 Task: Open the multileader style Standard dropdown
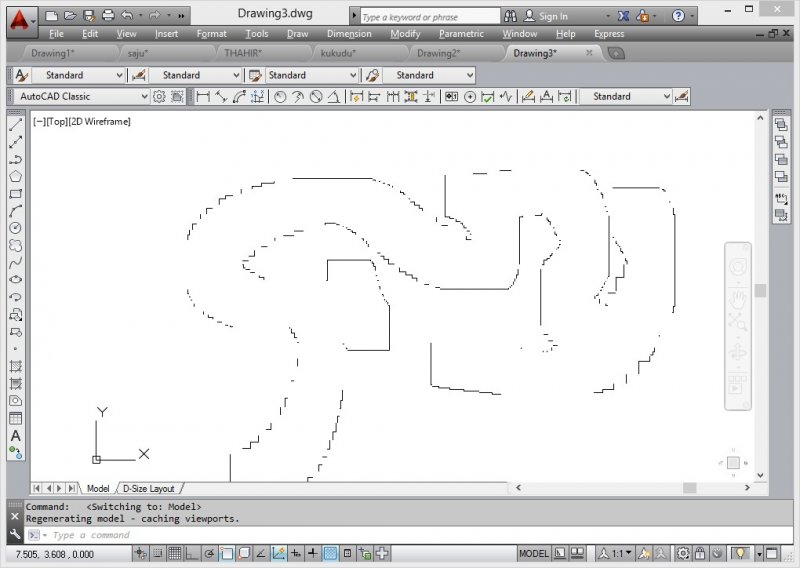(429, 75)
